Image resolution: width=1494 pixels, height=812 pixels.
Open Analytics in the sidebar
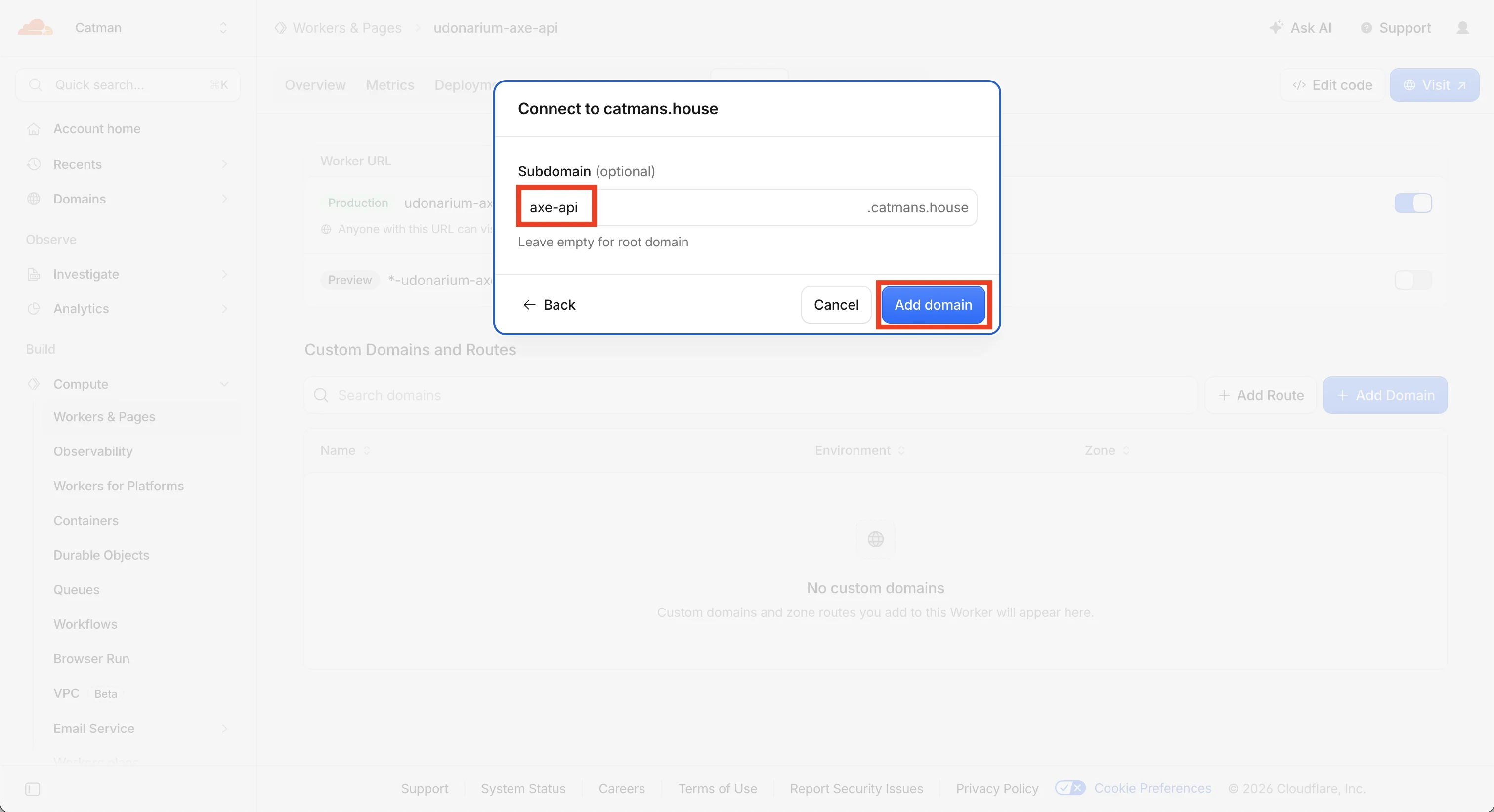coord(81,308)
